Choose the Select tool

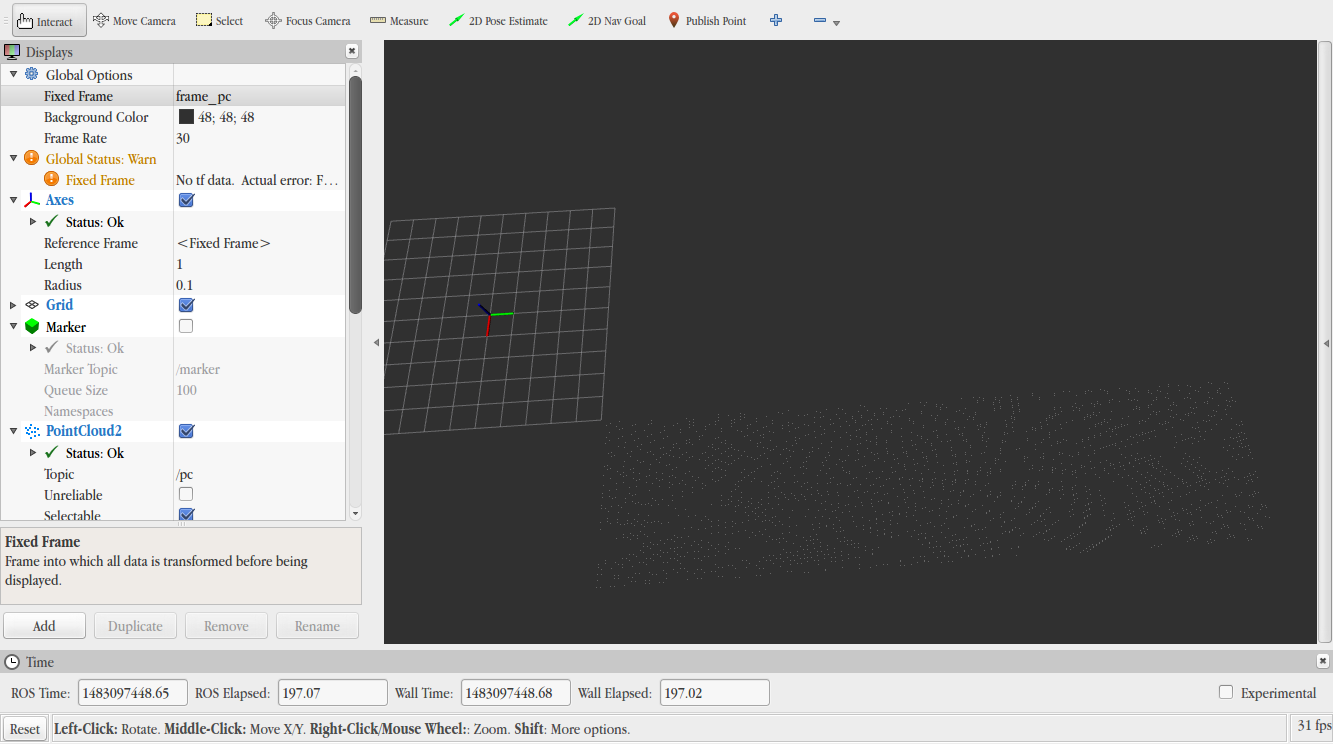pos(219,21)
